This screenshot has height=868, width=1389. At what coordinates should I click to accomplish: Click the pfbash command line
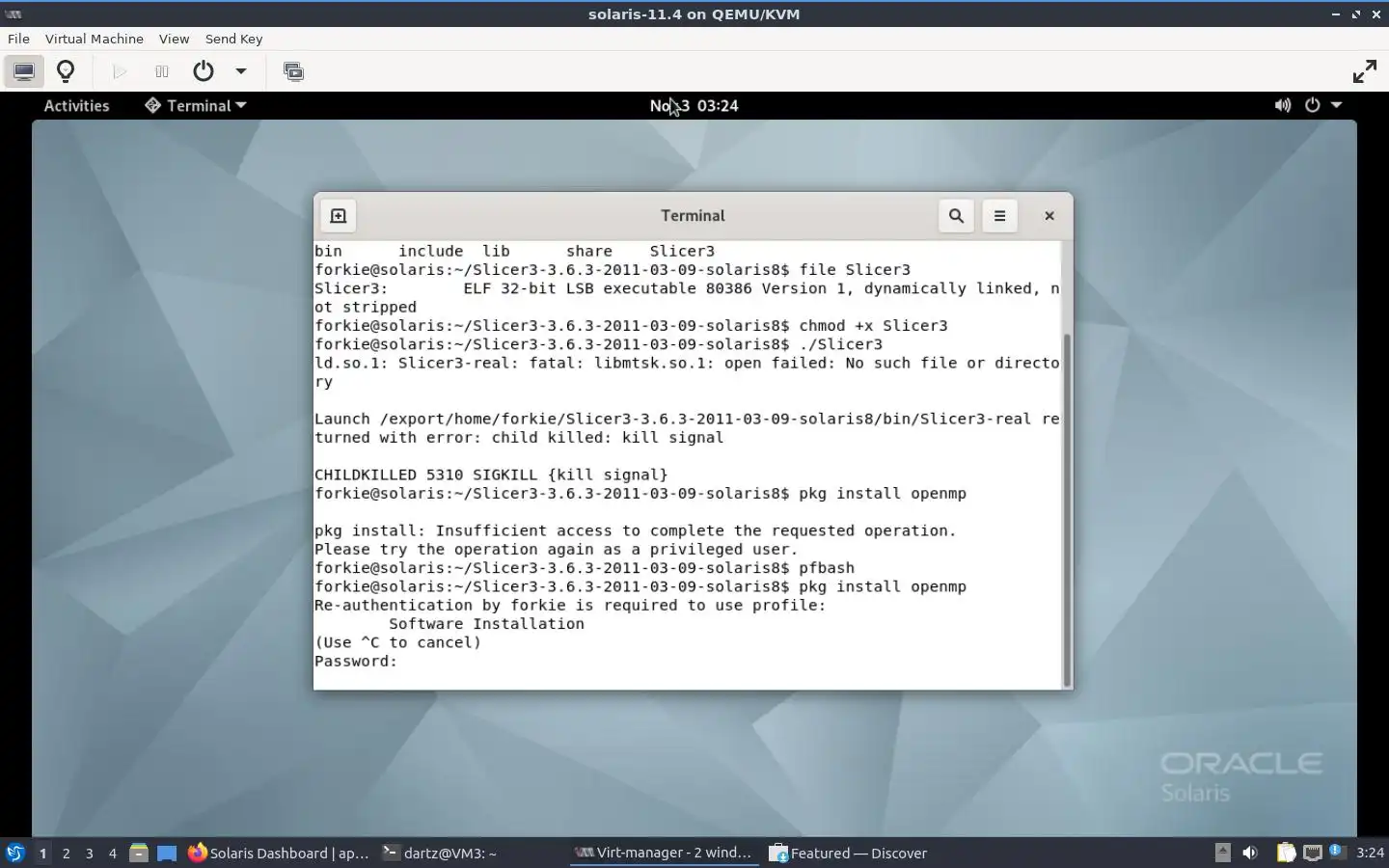point(827,568)
